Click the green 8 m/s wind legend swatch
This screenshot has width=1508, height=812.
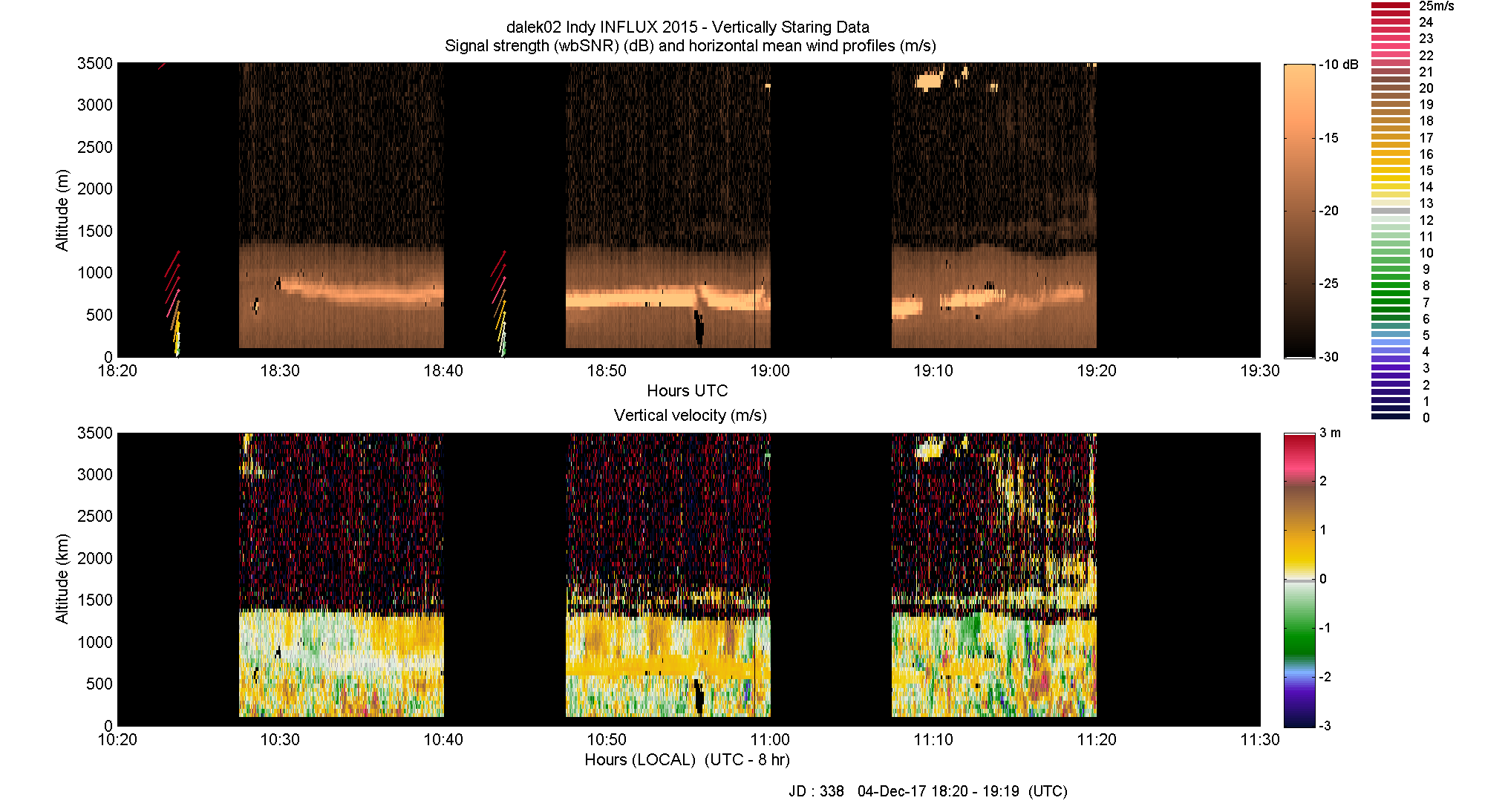point(1391,286)
